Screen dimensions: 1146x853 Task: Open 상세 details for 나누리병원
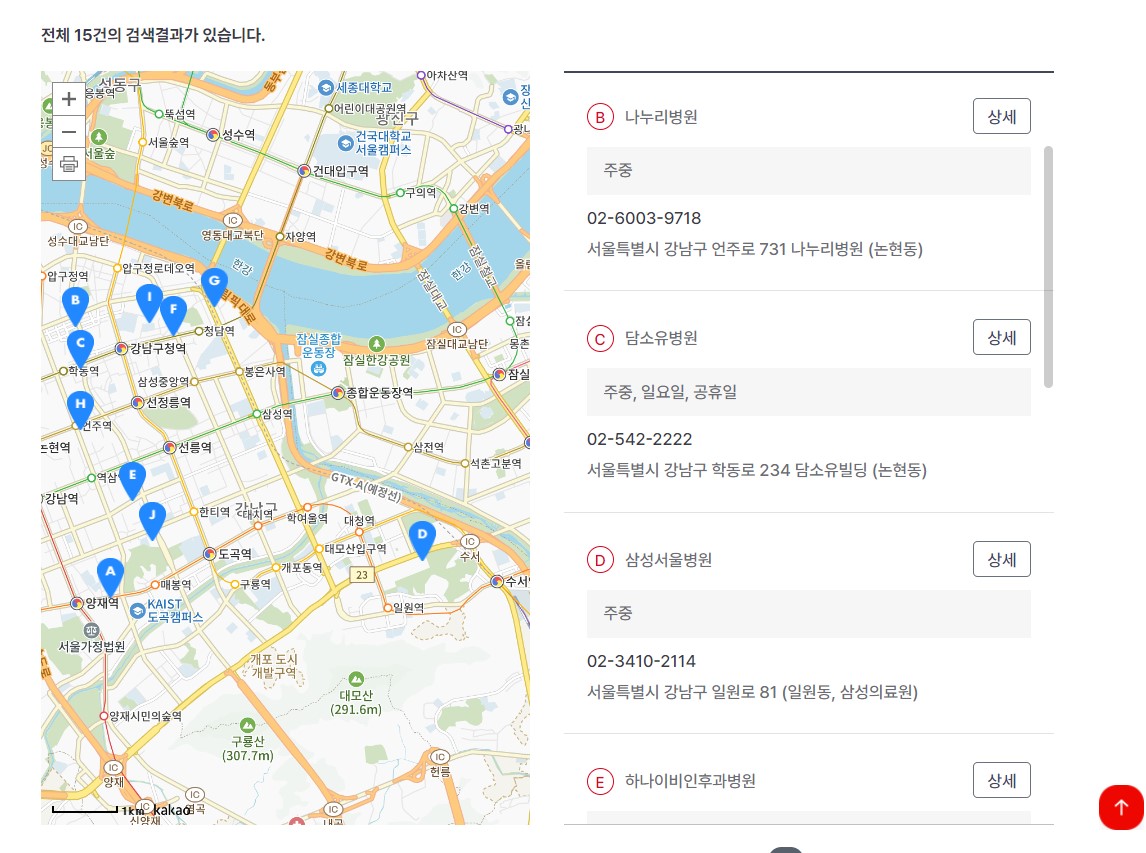click(1001, 116)
